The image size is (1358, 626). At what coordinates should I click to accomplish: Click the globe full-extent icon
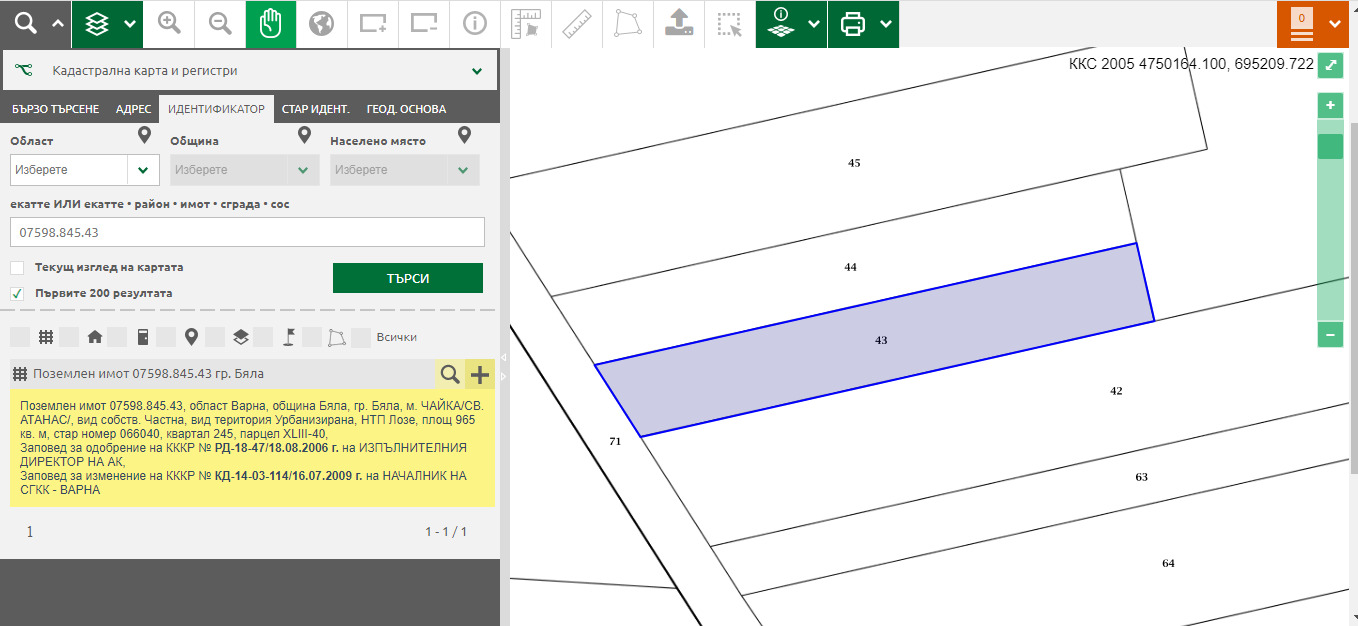click(x=322, y=24)
